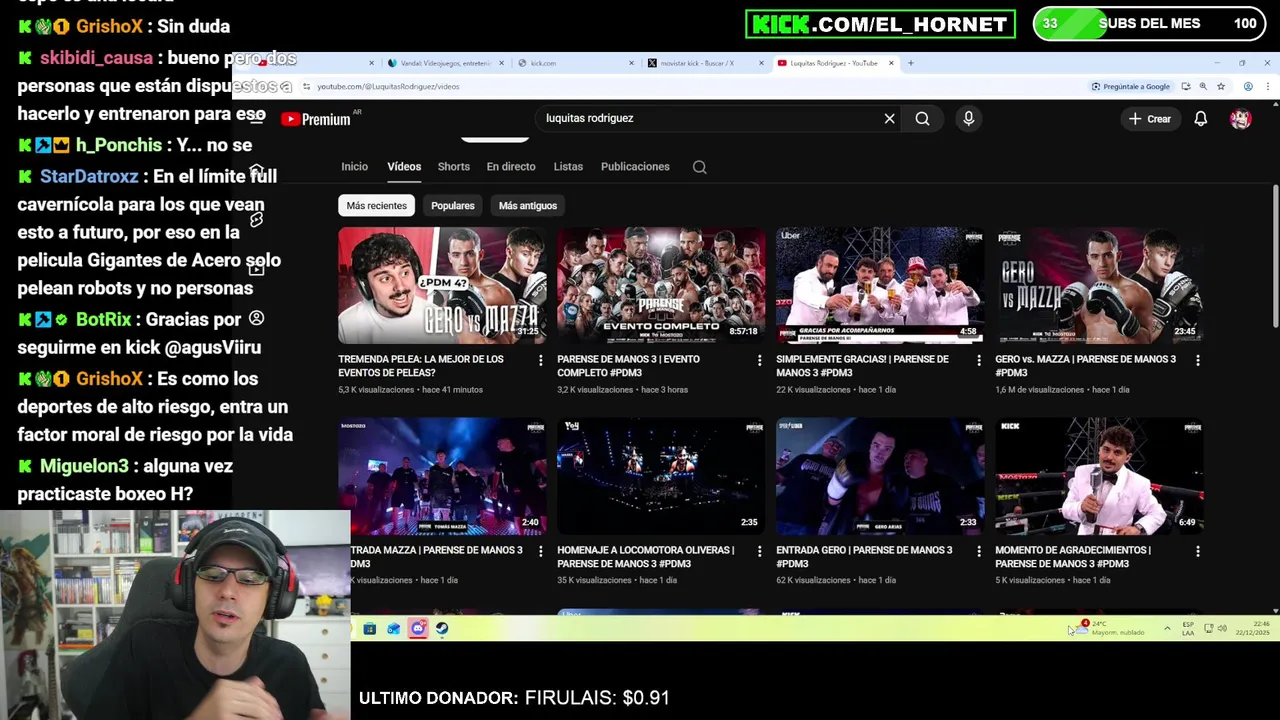The image size is (1280, 720).
Task: Open the Vídeos channel tab
Action: 404,167
